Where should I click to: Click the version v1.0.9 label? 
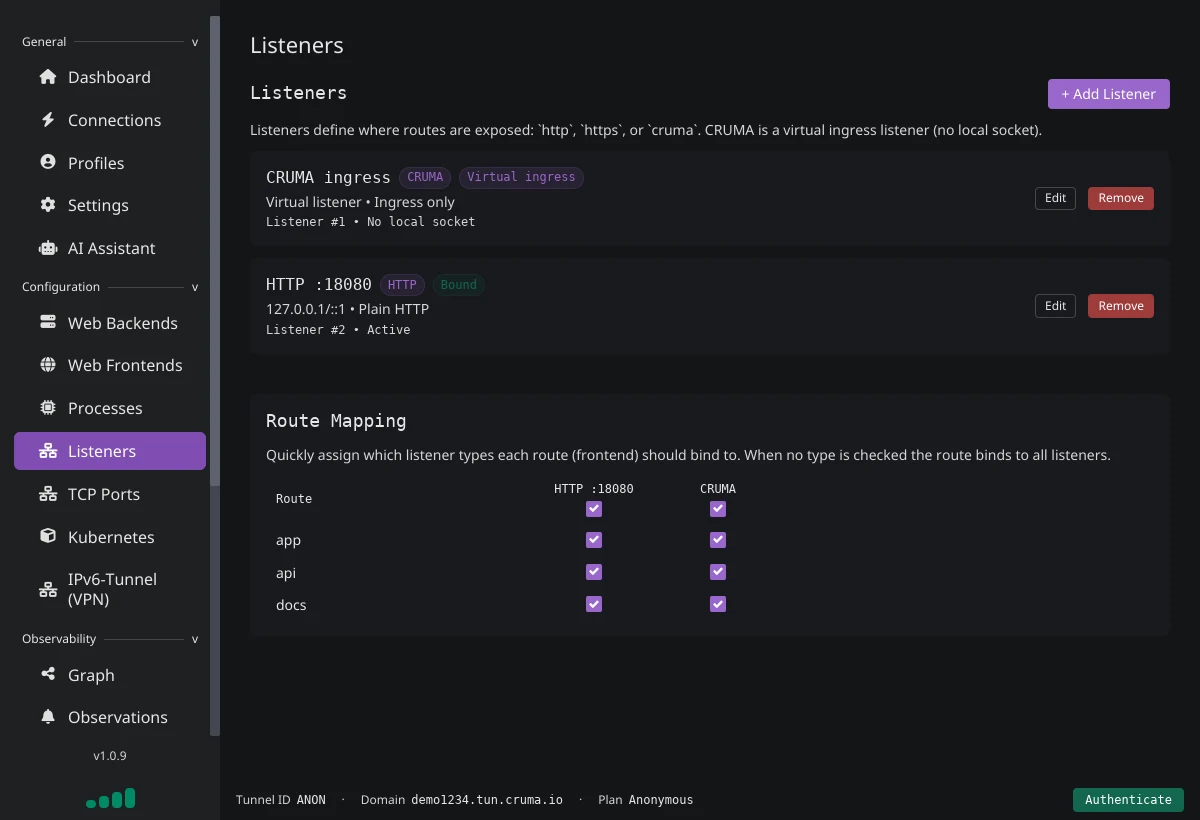tap(110, 756)
